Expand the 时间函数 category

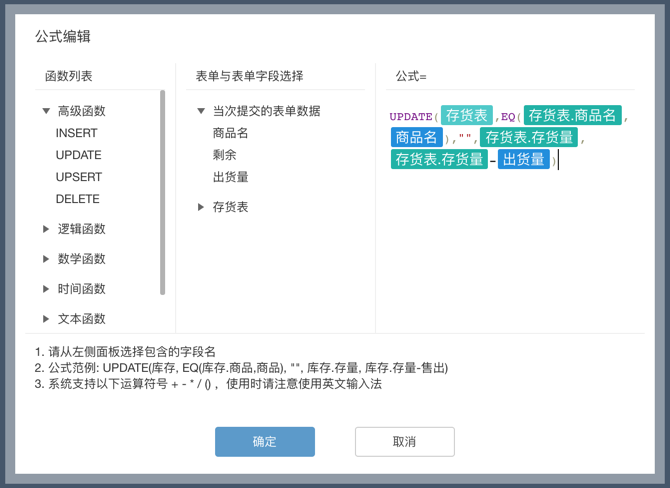tap(46, 289)
